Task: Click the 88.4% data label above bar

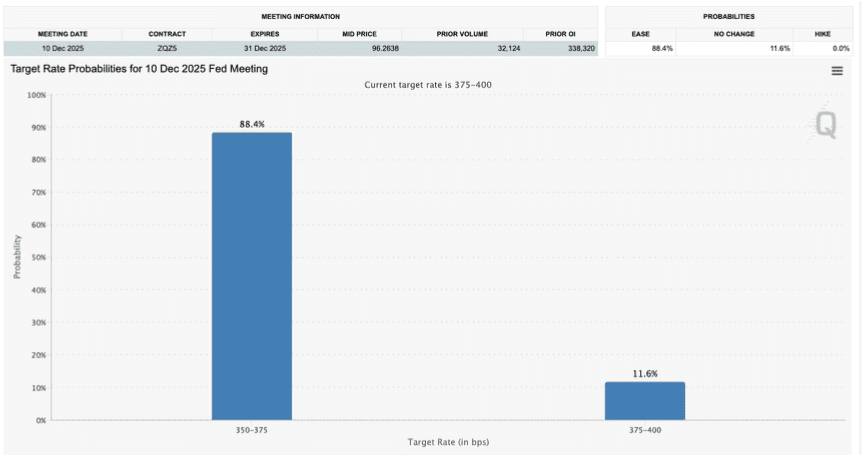Action: (x=252, y=124)
